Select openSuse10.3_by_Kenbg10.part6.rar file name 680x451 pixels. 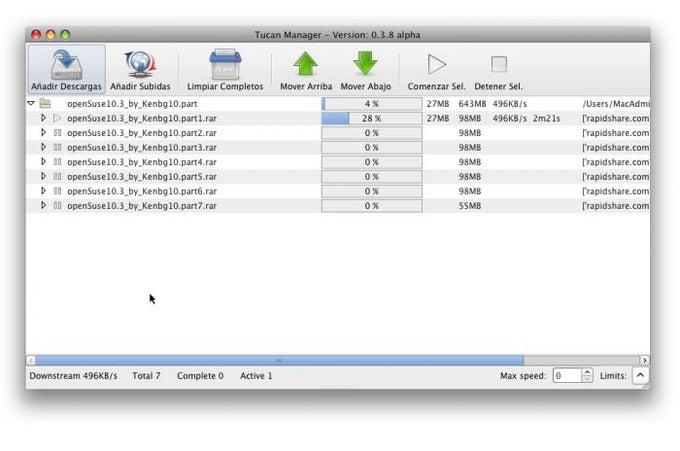click(x=142, y=191)
